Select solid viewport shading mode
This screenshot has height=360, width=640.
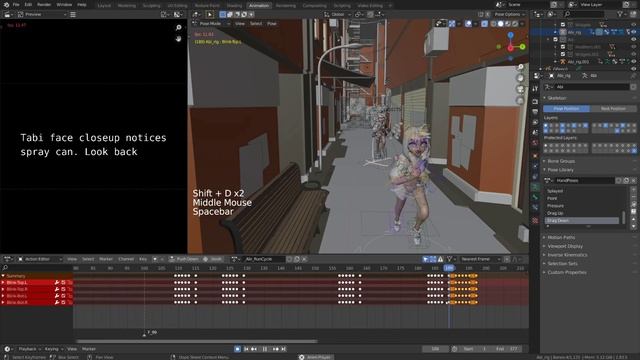coord(500,24)
